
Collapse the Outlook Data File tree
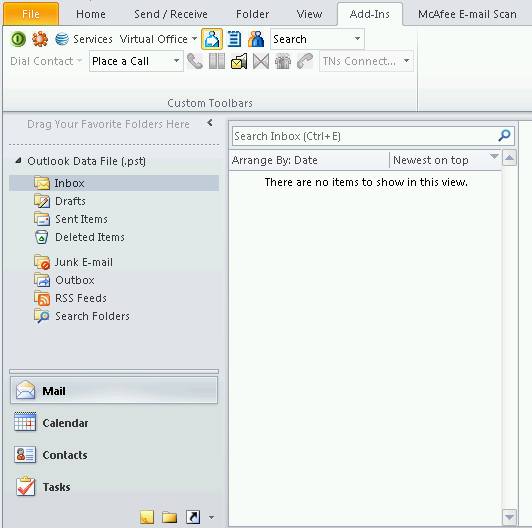coord(18,161)
